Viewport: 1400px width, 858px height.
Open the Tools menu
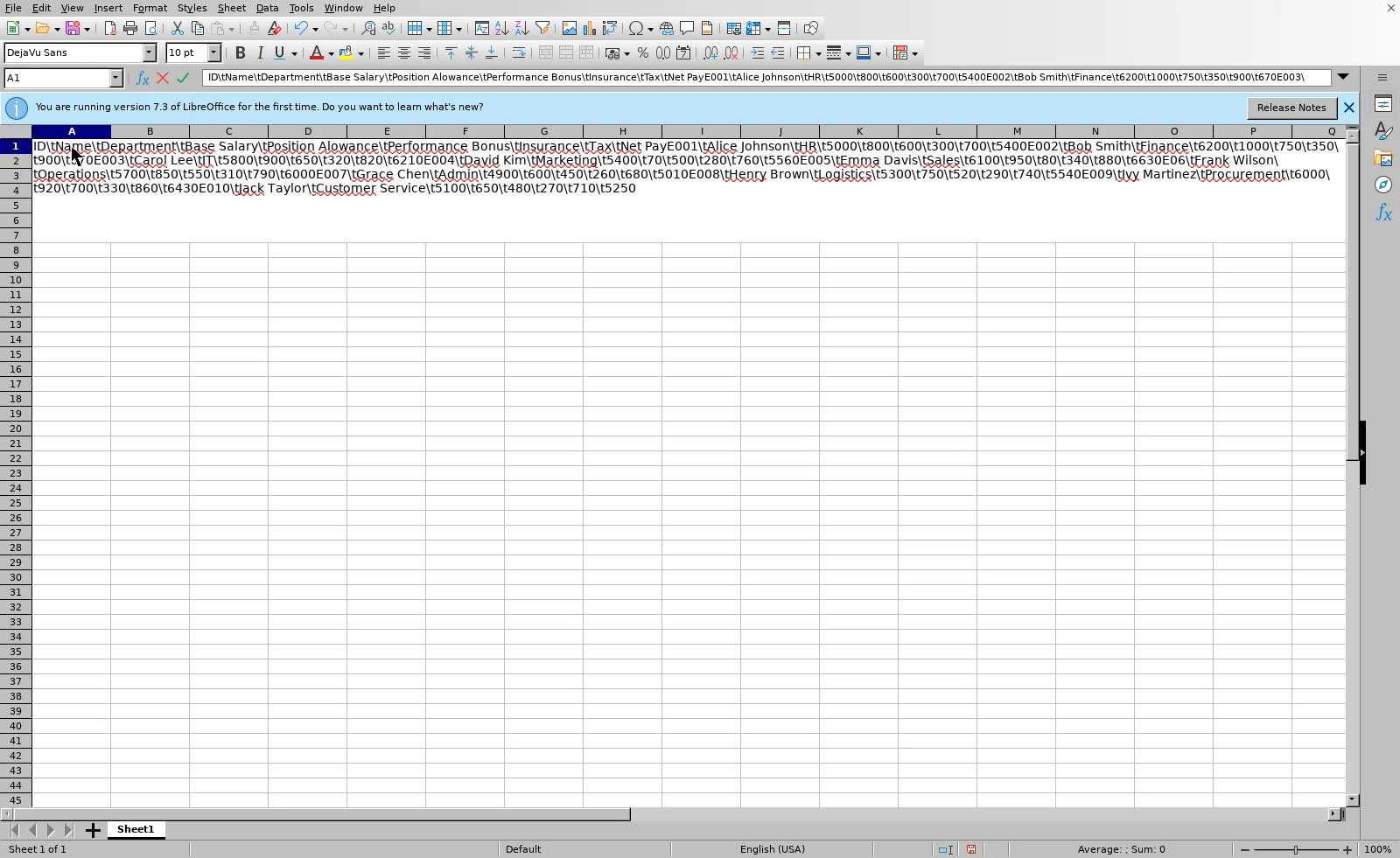tap(301, 8)
